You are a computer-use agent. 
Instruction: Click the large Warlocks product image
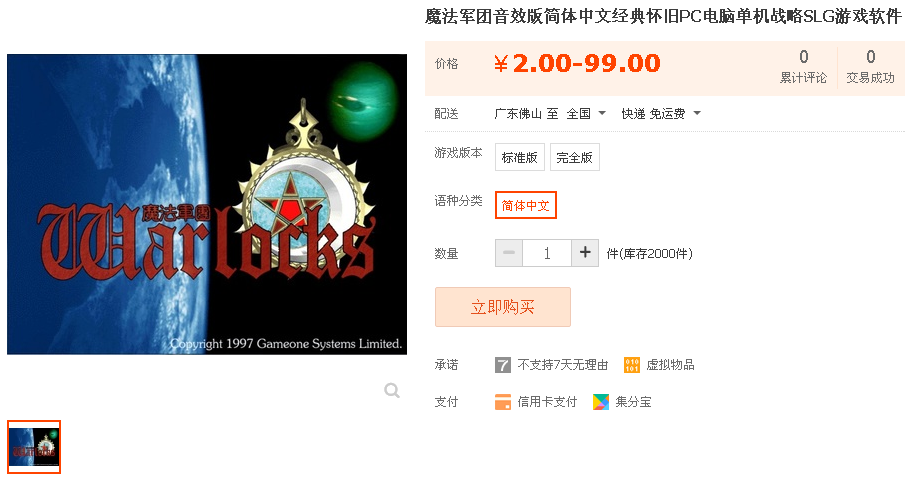click(207, 204)
